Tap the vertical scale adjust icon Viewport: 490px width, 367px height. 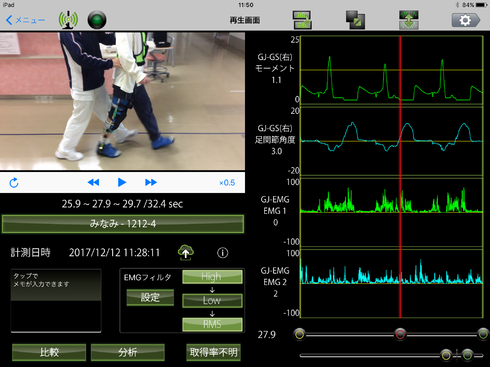tap(409, 20)
